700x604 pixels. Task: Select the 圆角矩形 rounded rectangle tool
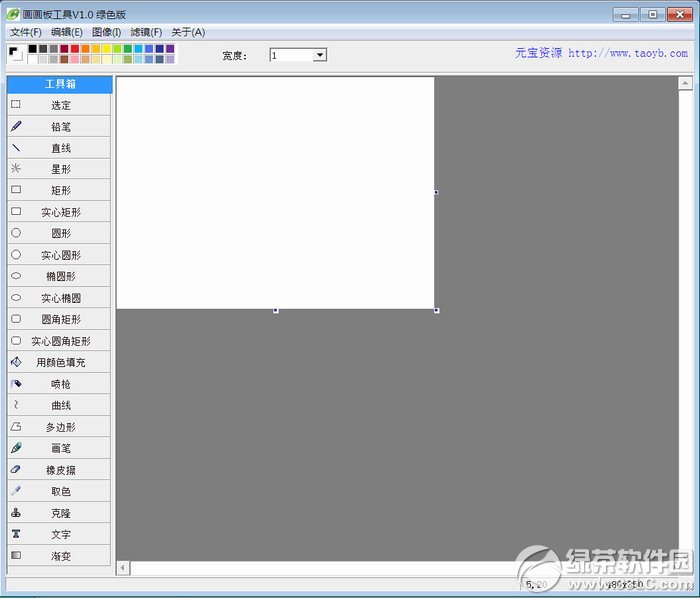click(x=59, y=319)
